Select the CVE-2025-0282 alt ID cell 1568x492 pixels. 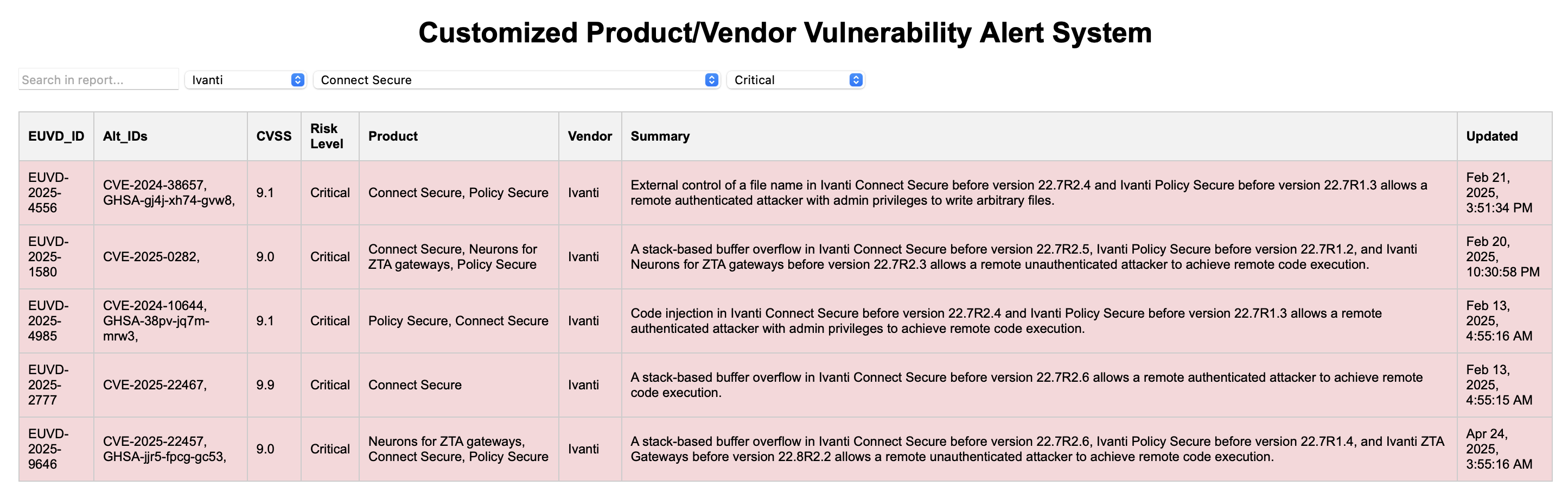151,257
